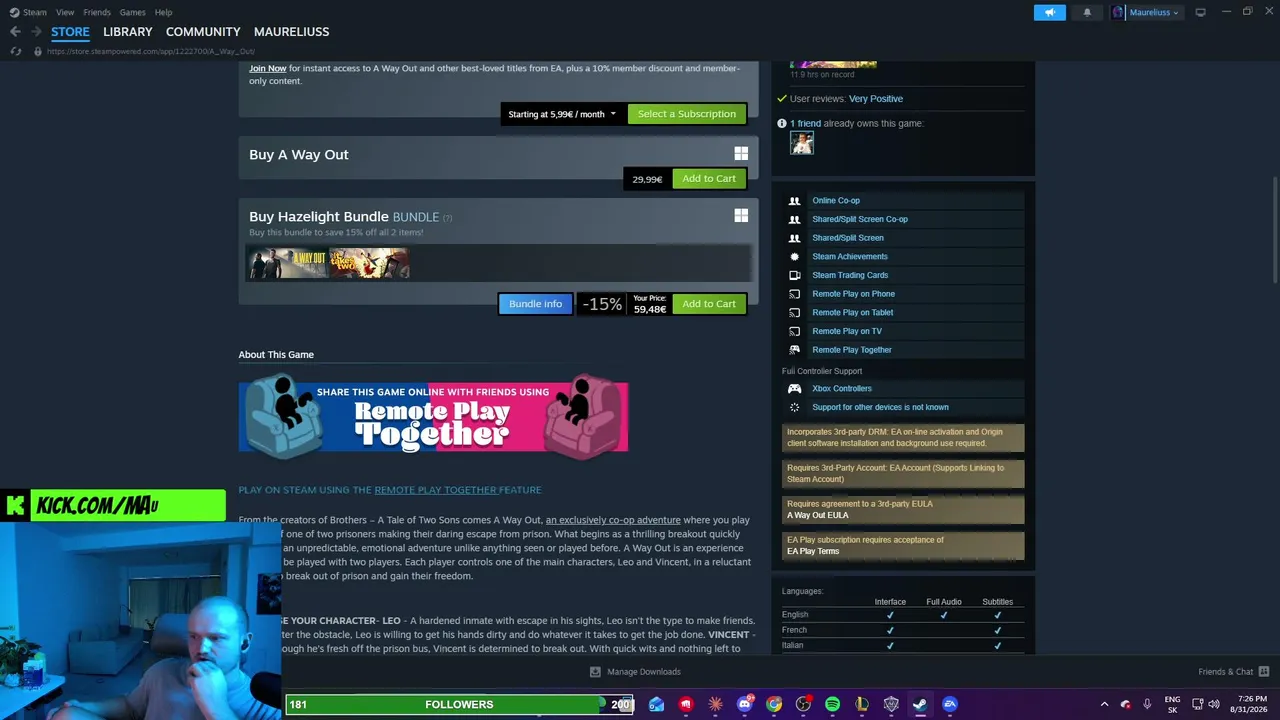Click the Steam announcements megaphone icon
Image resolution: width=1280 pixels, height=720 pixels.
1049,12
